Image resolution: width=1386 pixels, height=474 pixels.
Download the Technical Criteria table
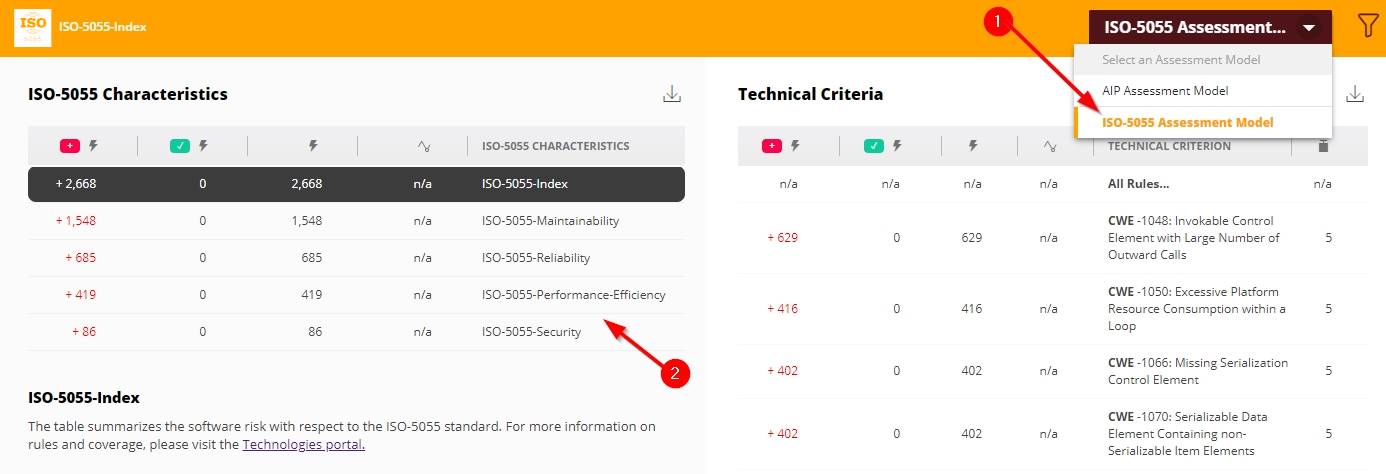click(x=1355, y=94)
